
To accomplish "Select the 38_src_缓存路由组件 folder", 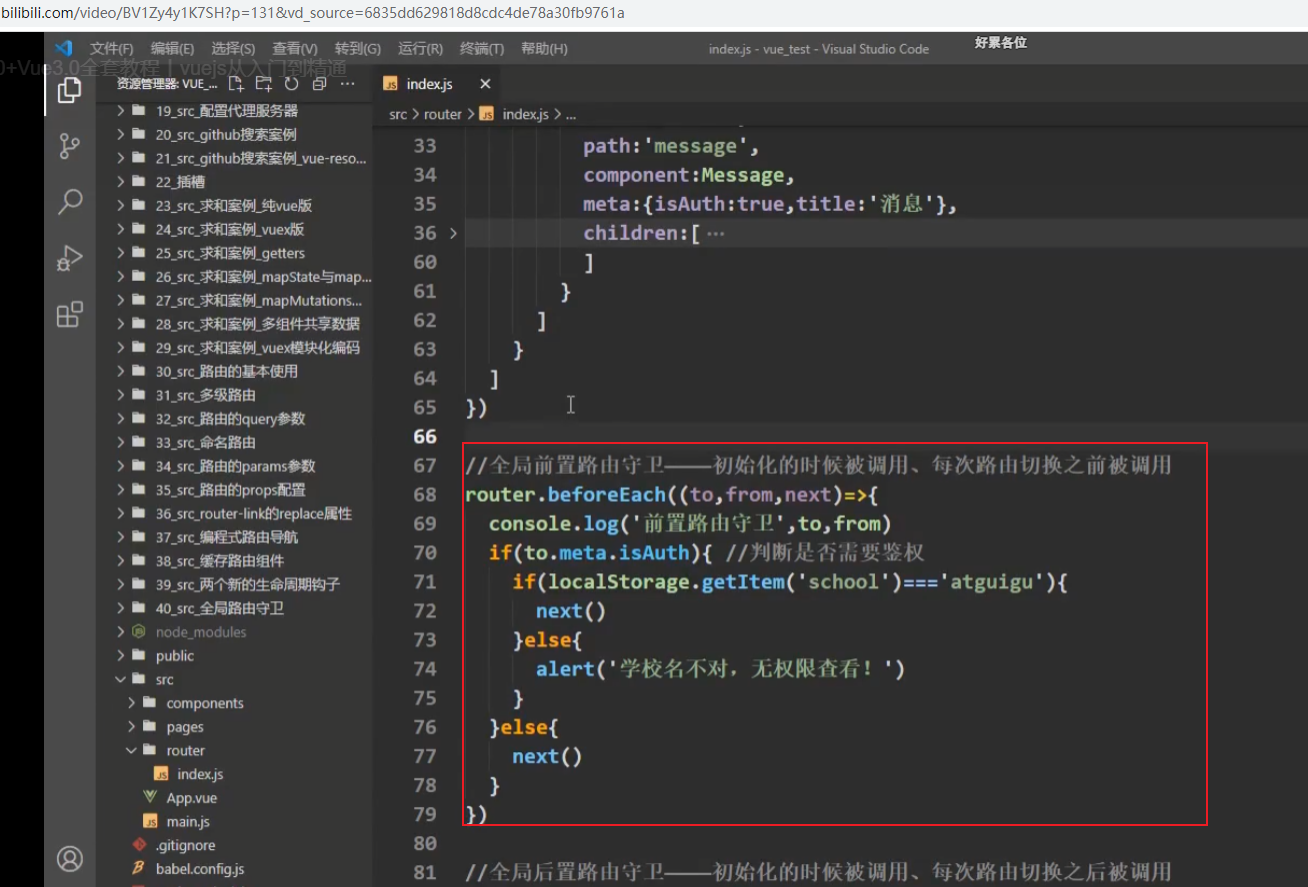I will coord(220,561).
